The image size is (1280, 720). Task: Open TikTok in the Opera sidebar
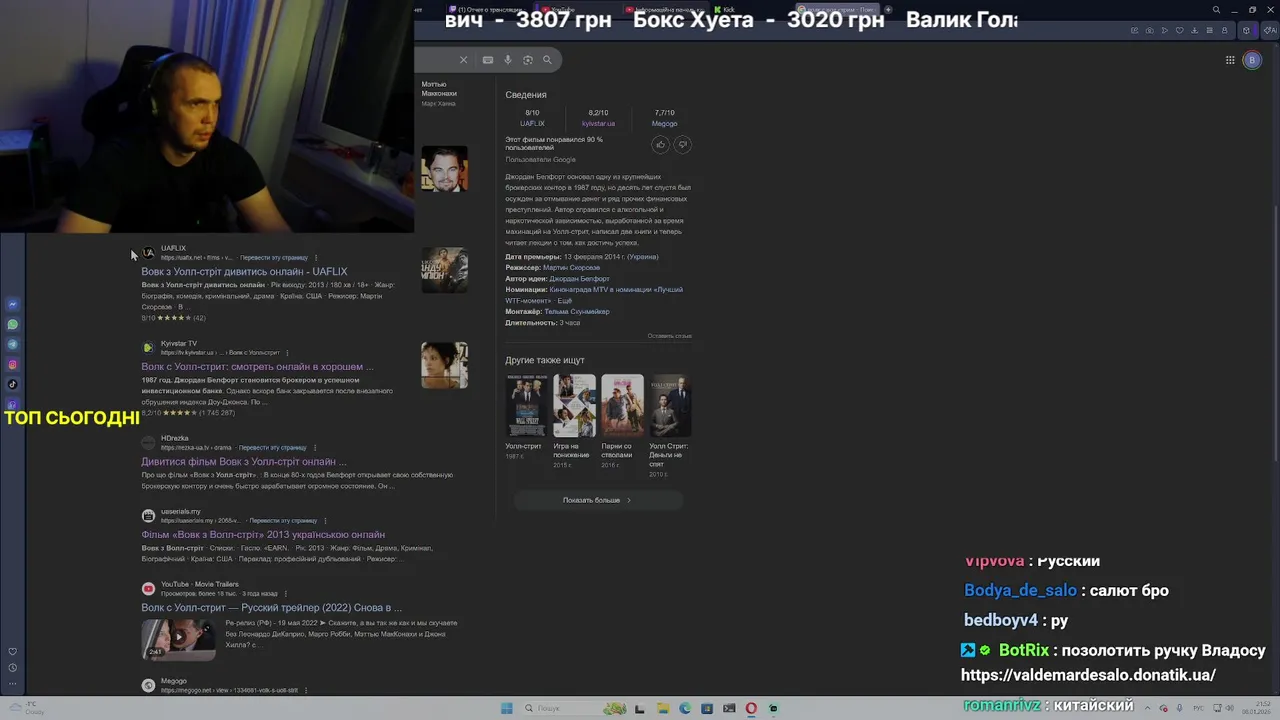(13, 384)
